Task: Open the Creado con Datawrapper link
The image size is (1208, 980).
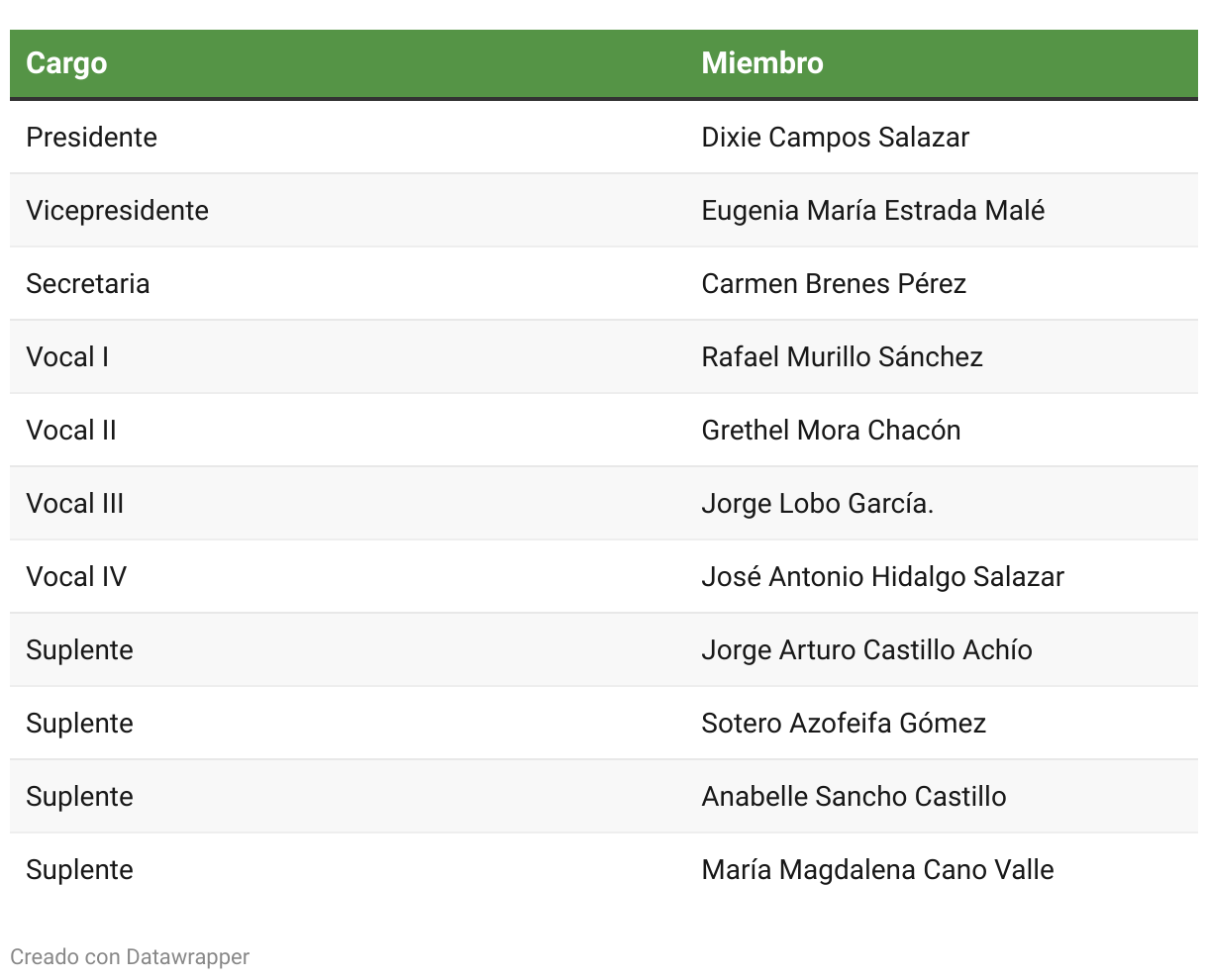Action: pyautogui.click(x=130, y=956)
